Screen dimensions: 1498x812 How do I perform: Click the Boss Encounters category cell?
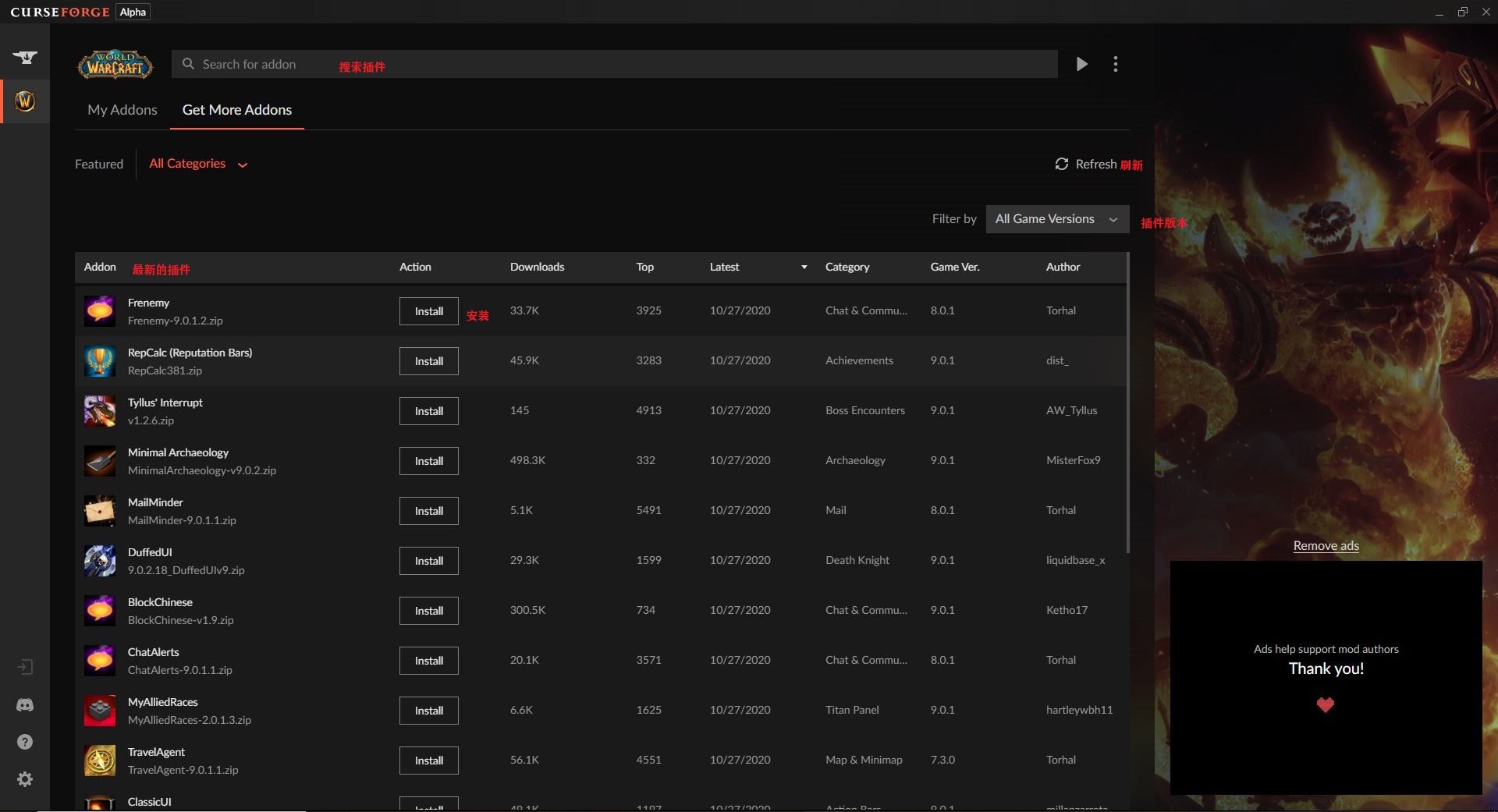click(865, 410)
